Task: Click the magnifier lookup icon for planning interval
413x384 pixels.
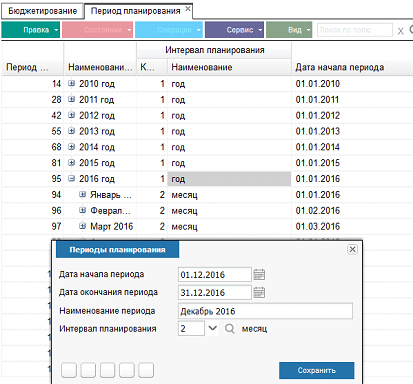Action: [x=229, y=329]
